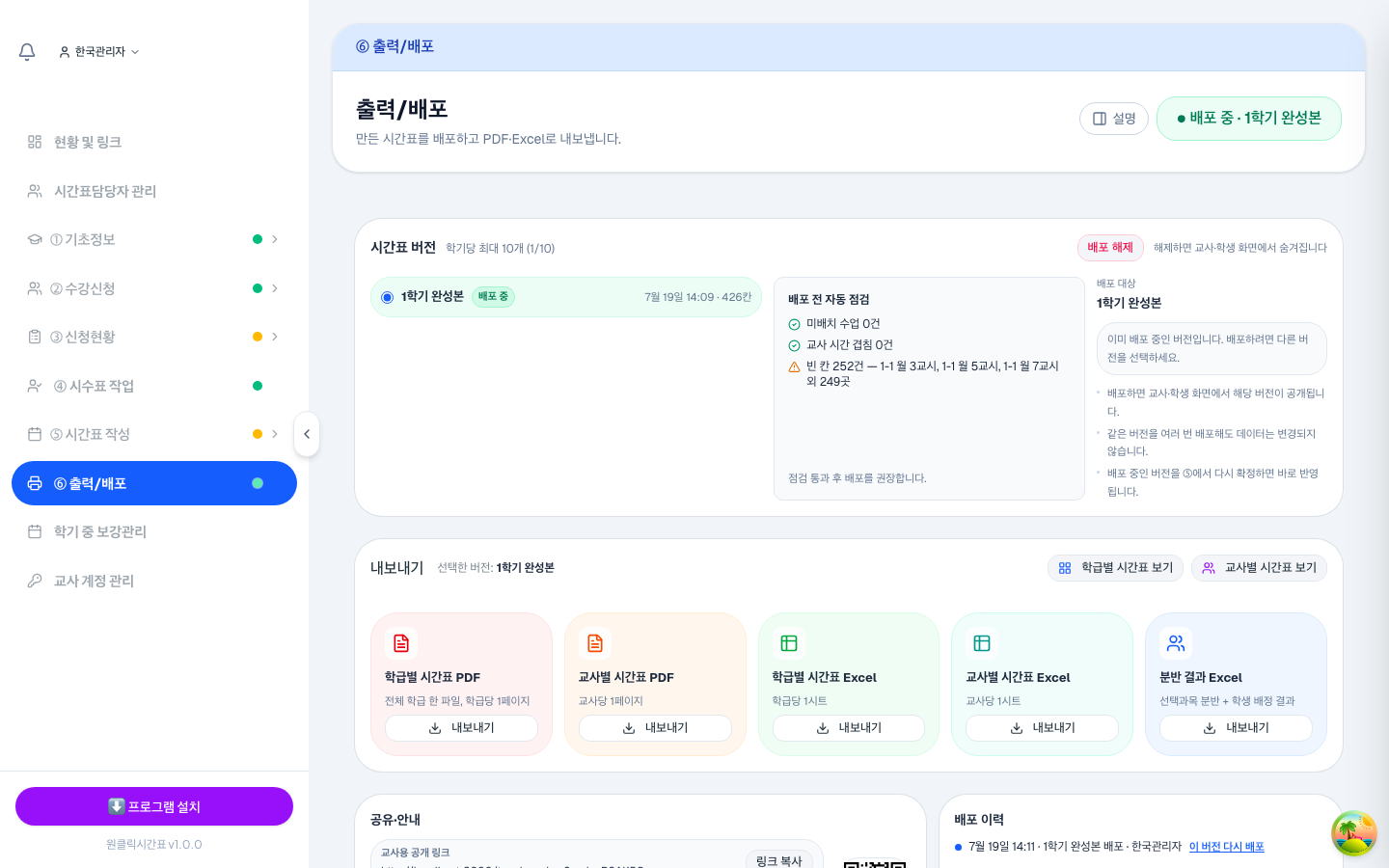Click the 배포 해제 button
Screen dimensions: 1389x868
1110,248
